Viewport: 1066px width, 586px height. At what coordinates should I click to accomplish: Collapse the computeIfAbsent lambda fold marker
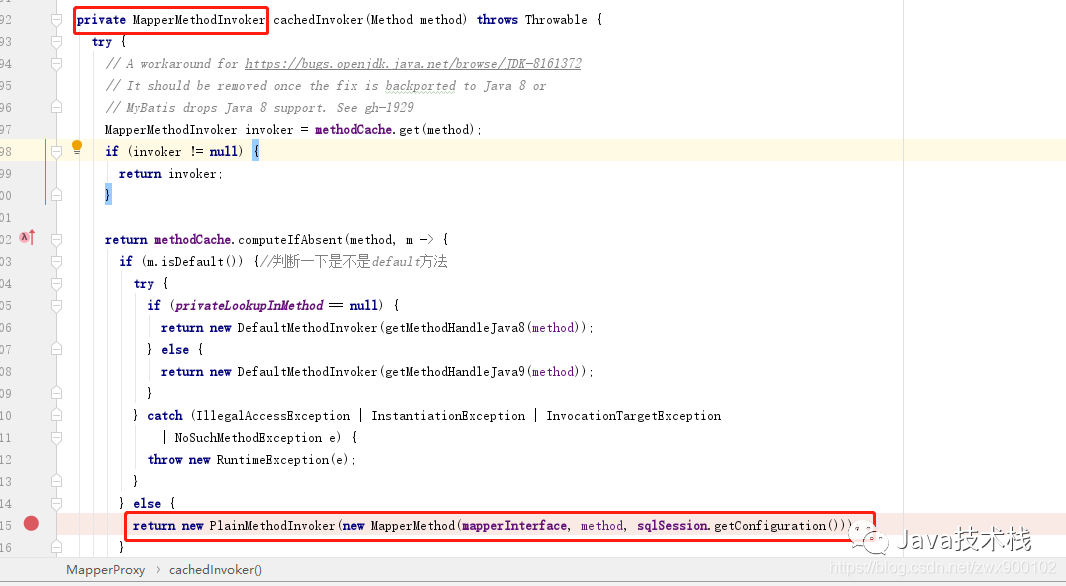(56, 239)
